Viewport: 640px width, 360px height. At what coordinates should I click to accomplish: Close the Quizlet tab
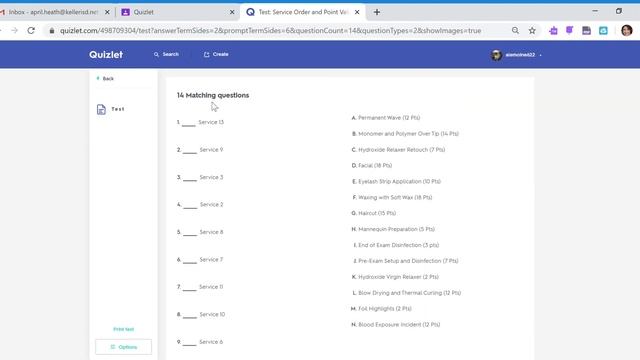pyautogui.click(x=232, y=12)
